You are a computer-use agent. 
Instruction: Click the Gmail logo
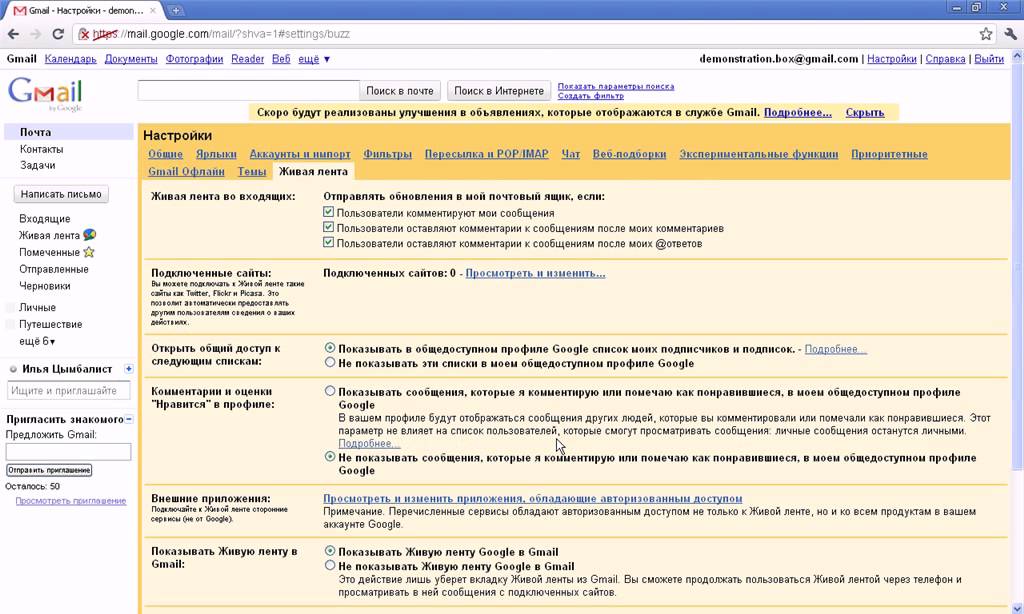(x=44, y=93)
